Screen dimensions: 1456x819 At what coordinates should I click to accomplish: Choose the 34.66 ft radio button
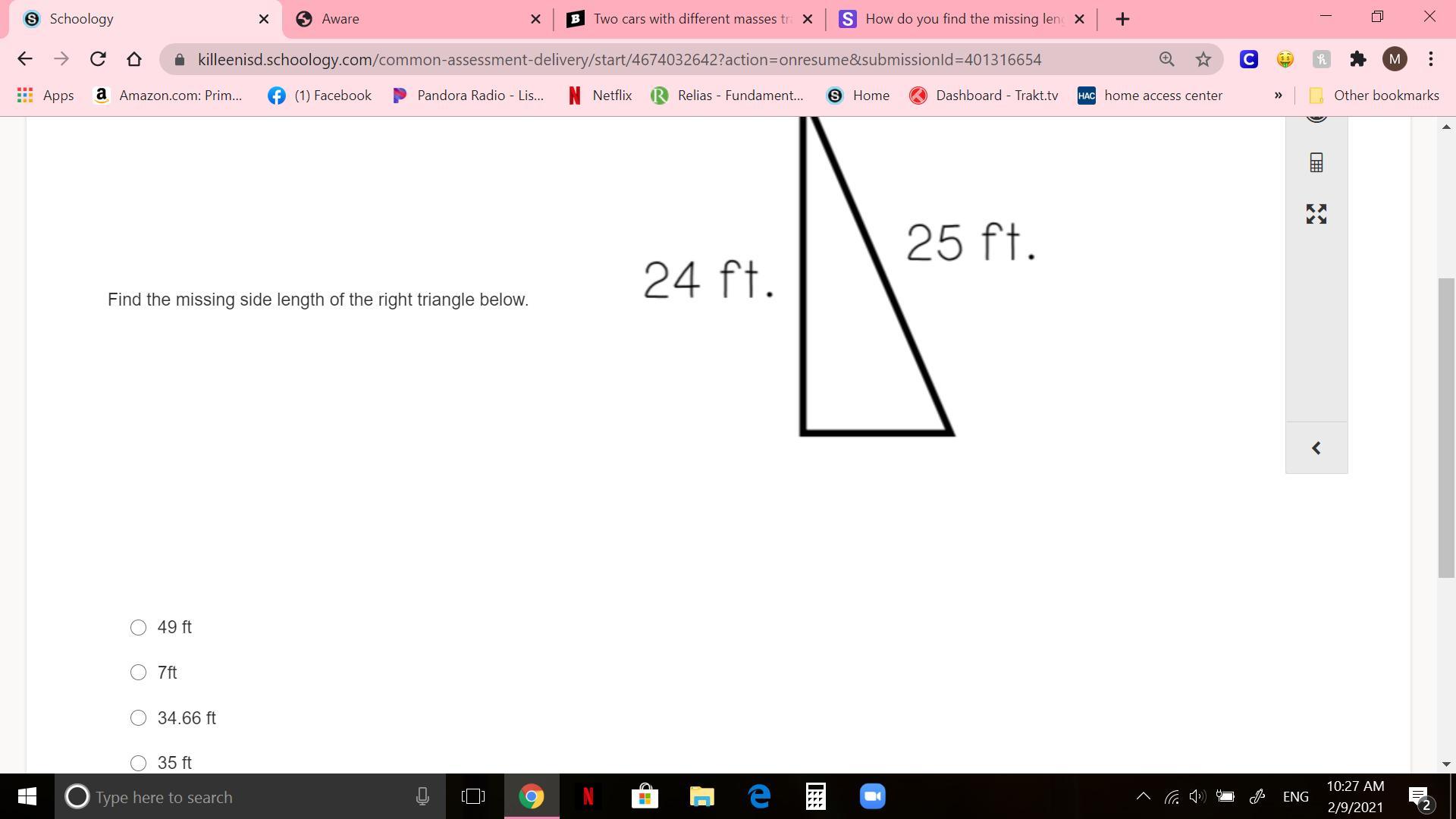click(x=138, y=718)
